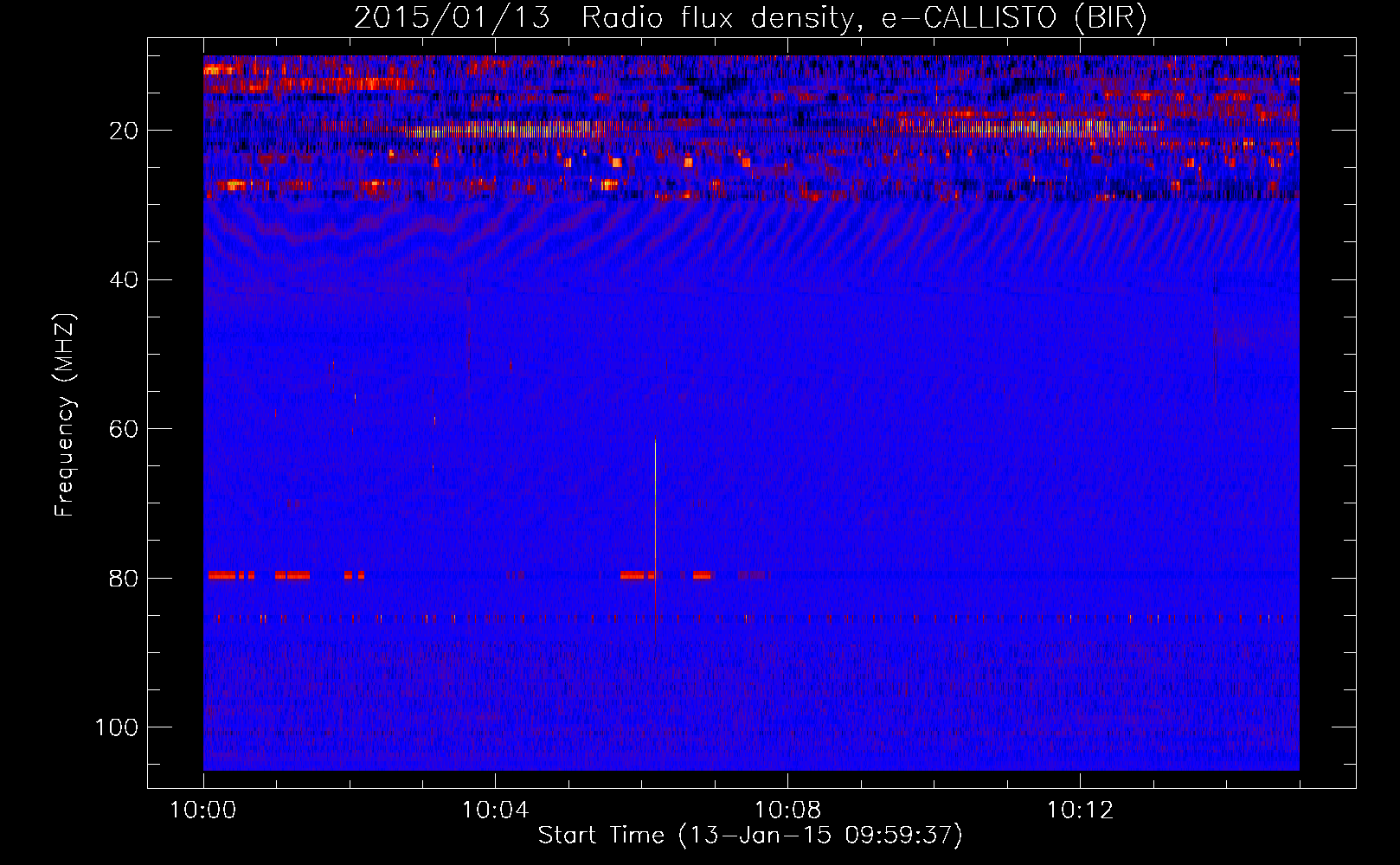This screenshot has width=1400, height=865.
Task: Click the 10:08 time tick label
Action: click(787, 811)
